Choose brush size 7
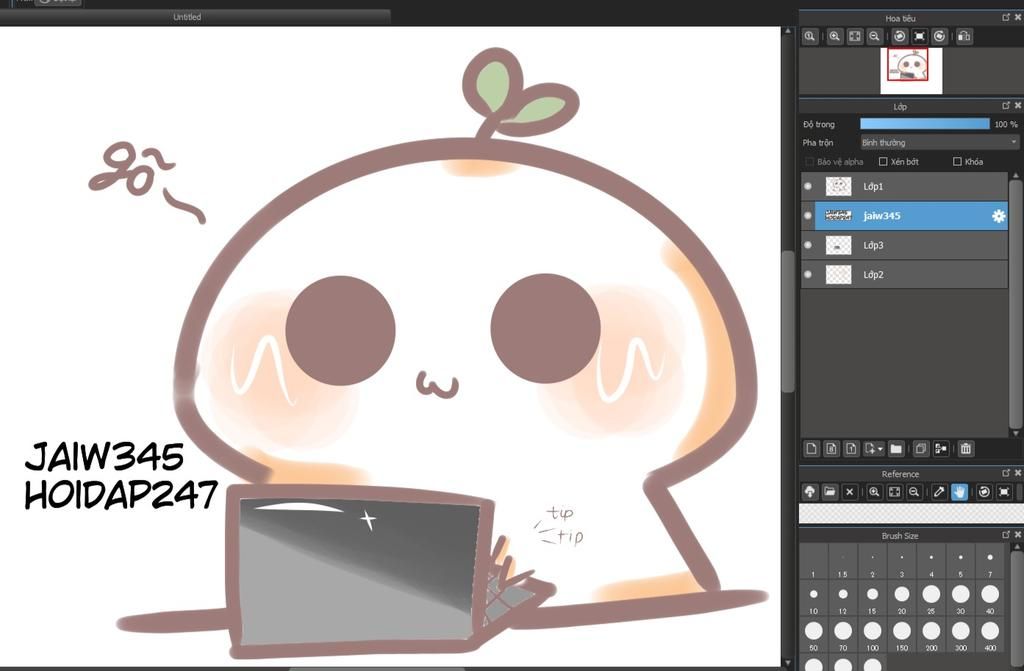Image resolution: width=1024 pixels, height=671 pixels. point(990,562)
